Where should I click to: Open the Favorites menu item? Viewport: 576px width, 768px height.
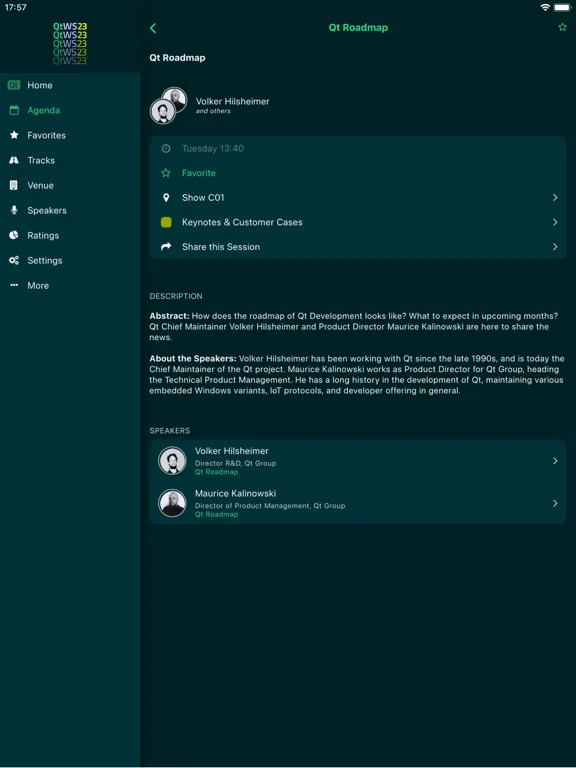point(70,135)
